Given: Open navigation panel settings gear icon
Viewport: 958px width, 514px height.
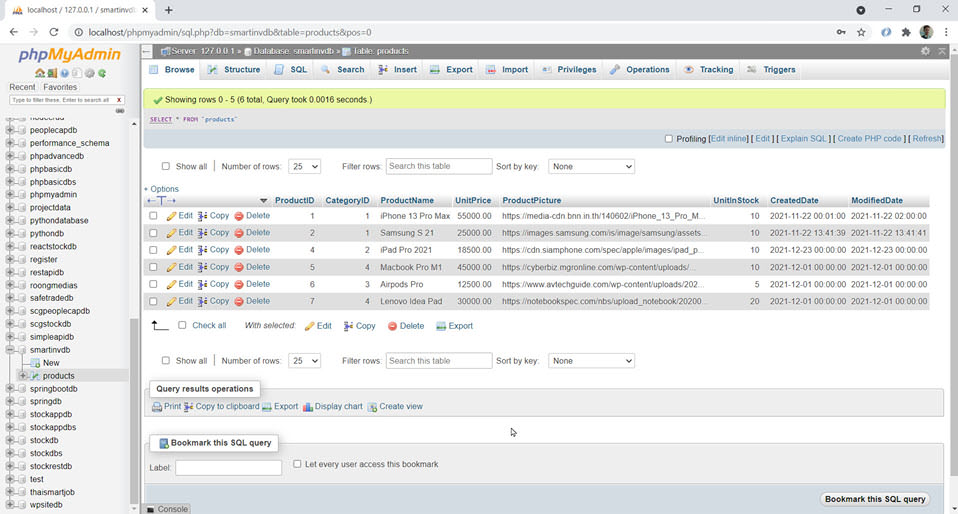Looking at the screenshot, I should 90,73.
